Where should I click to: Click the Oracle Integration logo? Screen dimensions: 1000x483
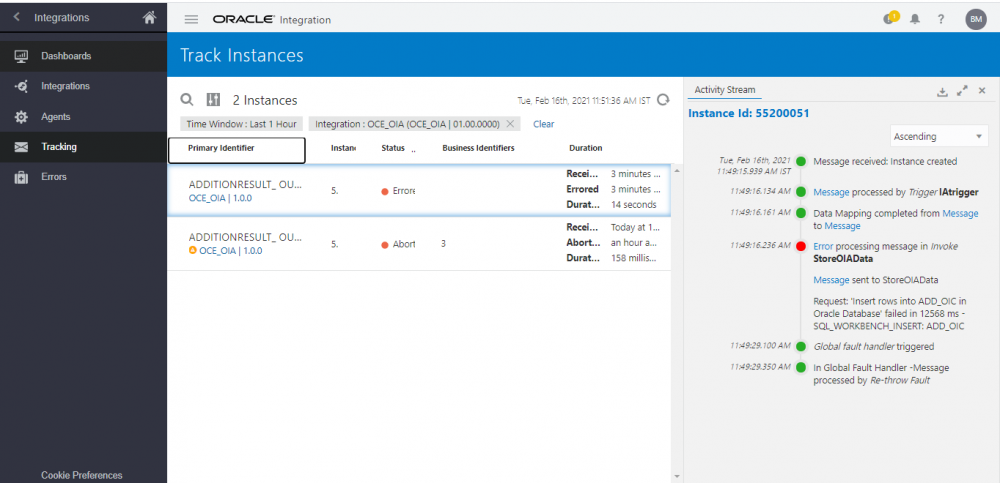click(272, 19)
